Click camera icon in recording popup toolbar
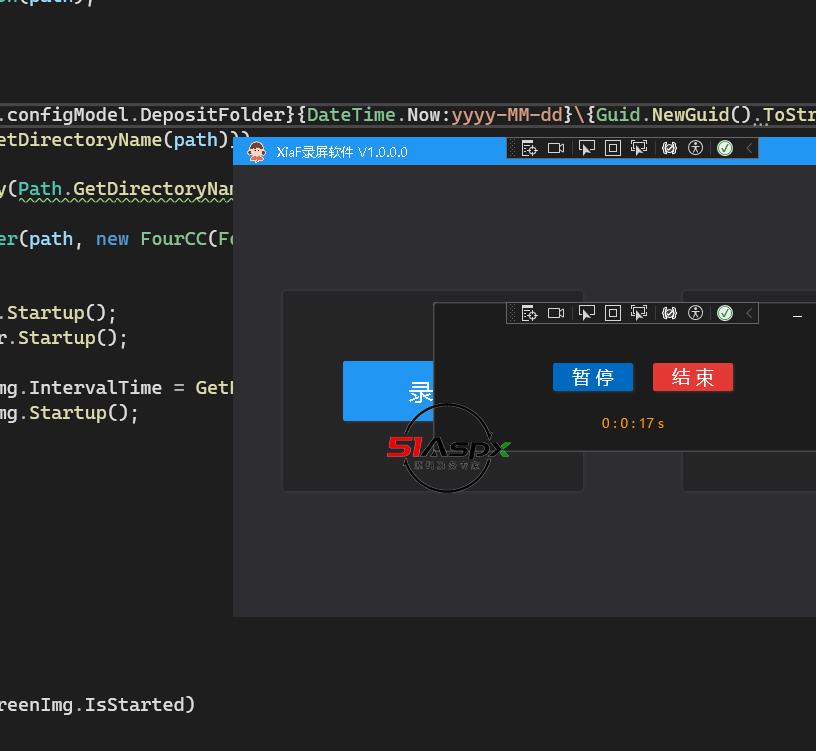This screenshot has width=816, height=751. click(557, 313)
